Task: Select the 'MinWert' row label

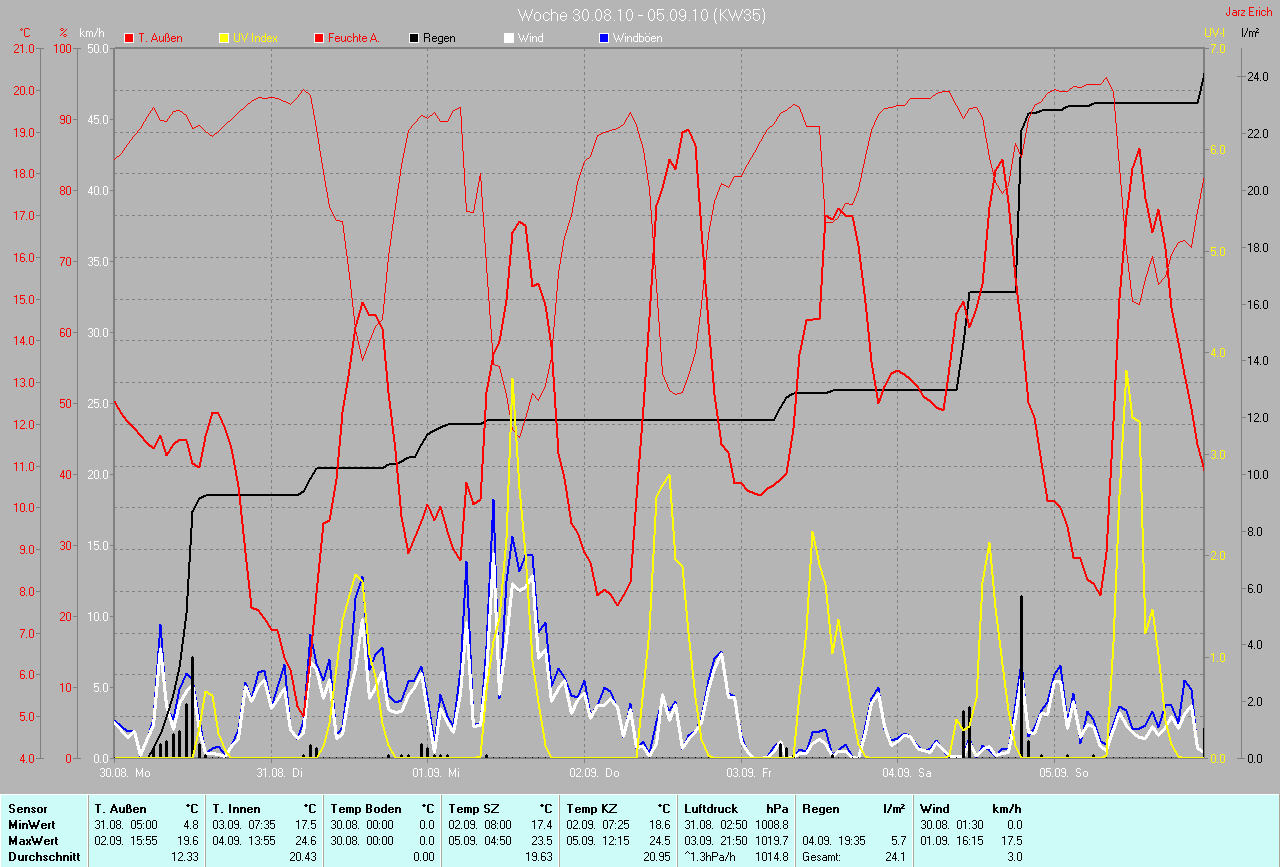Action: point(32,824)
